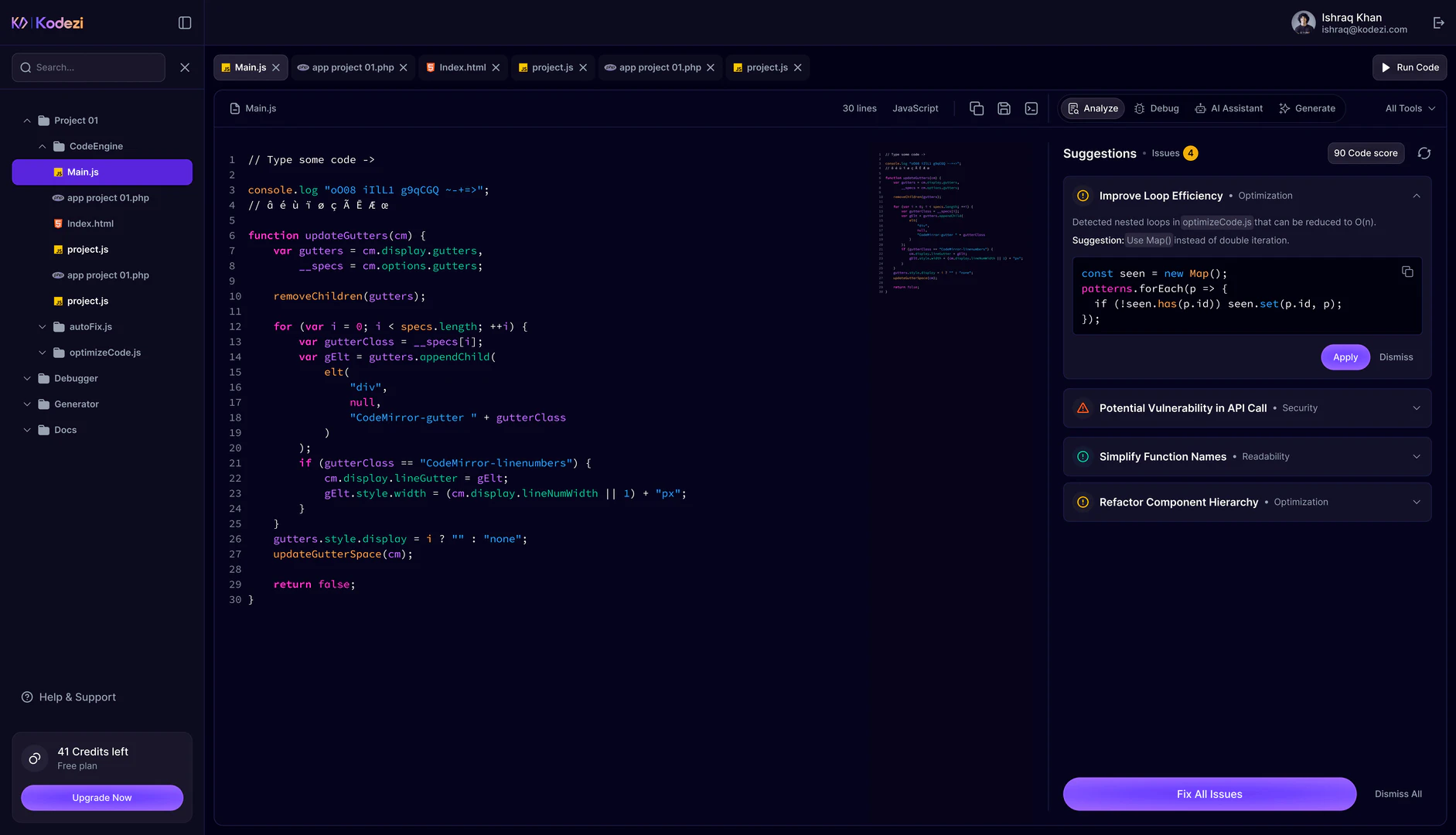
Task: Toggle the sidebar collapse icon
Action: [x=184, y=22]
